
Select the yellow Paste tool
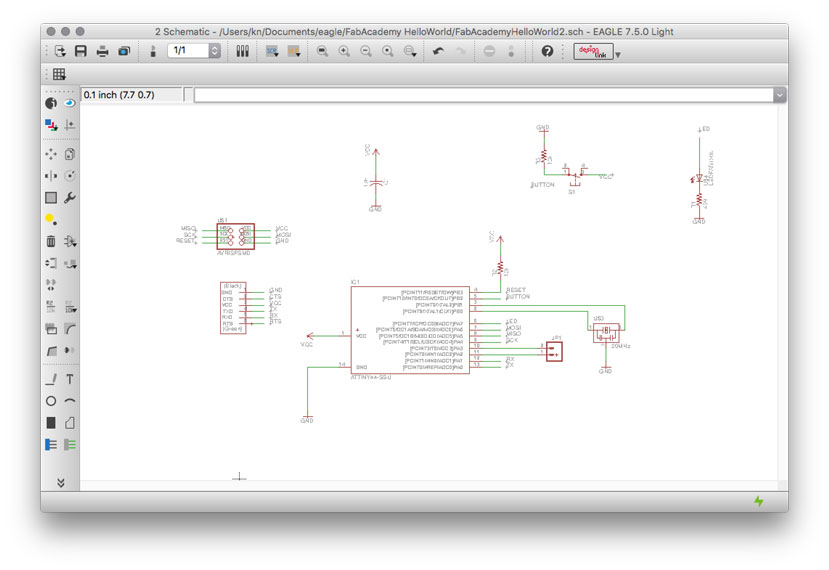point(51,219)
